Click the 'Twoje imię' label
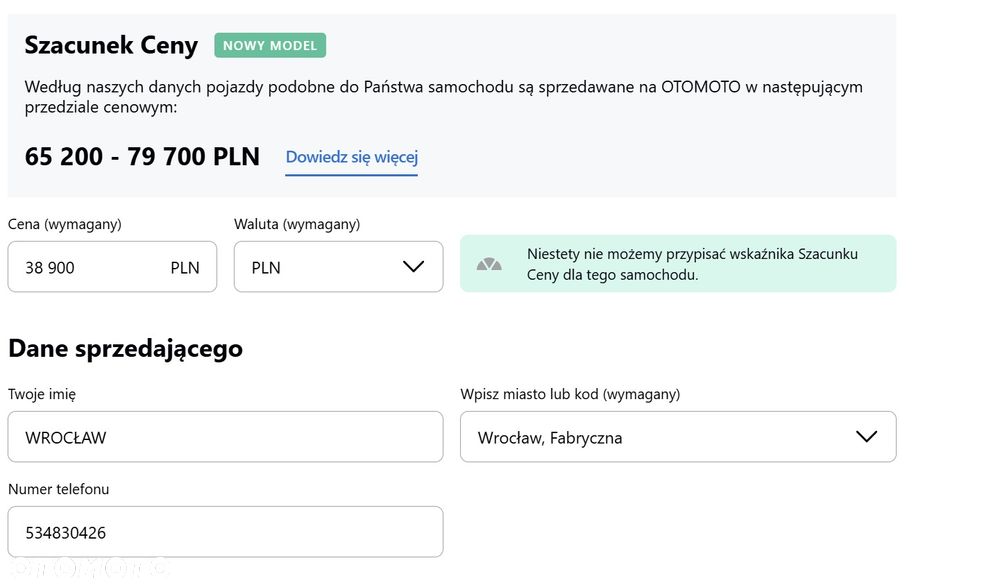Image resolution: width=1000 pixels, height=588 pixels. pos(41,394)
